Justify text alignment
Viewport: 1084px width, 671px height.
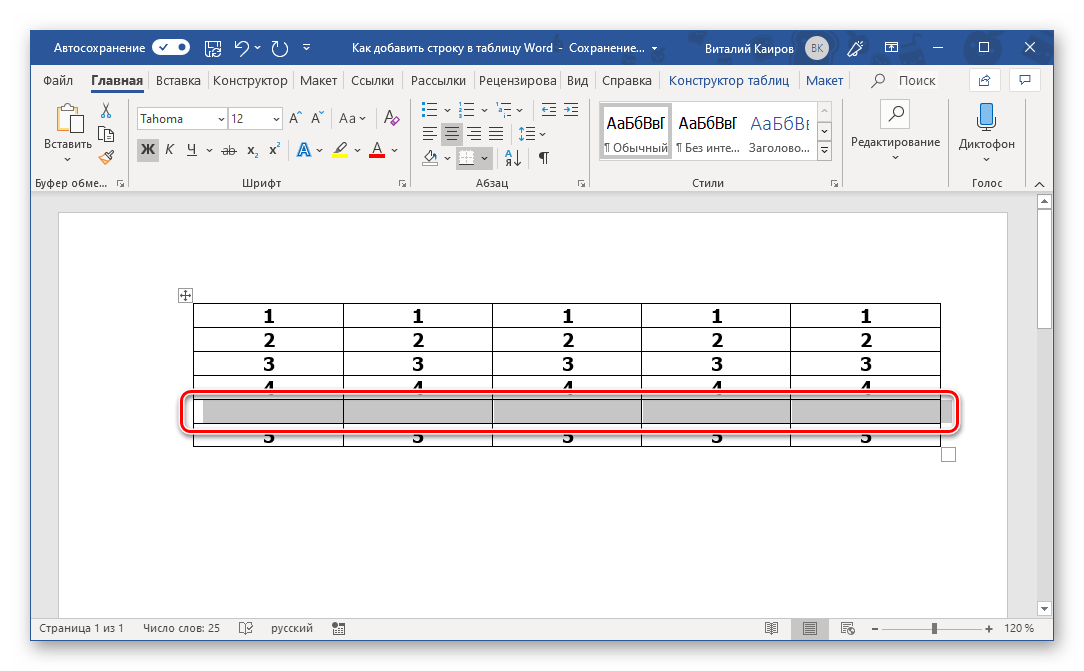(496, 133)
